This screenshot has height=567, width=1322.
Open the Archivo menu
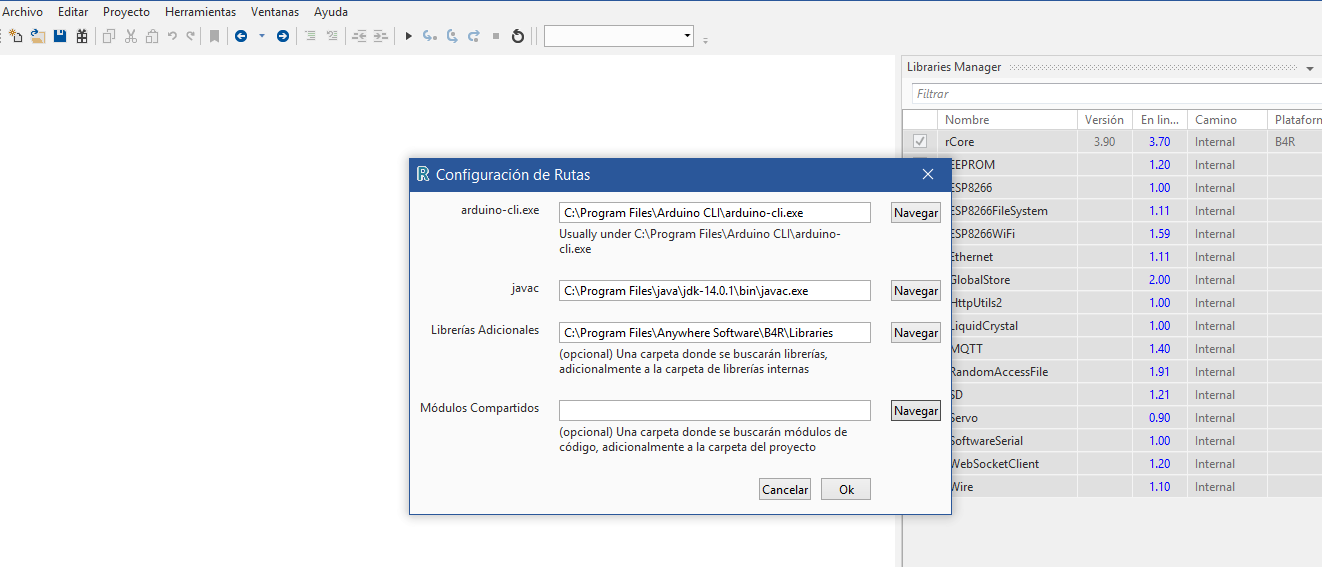23,12
